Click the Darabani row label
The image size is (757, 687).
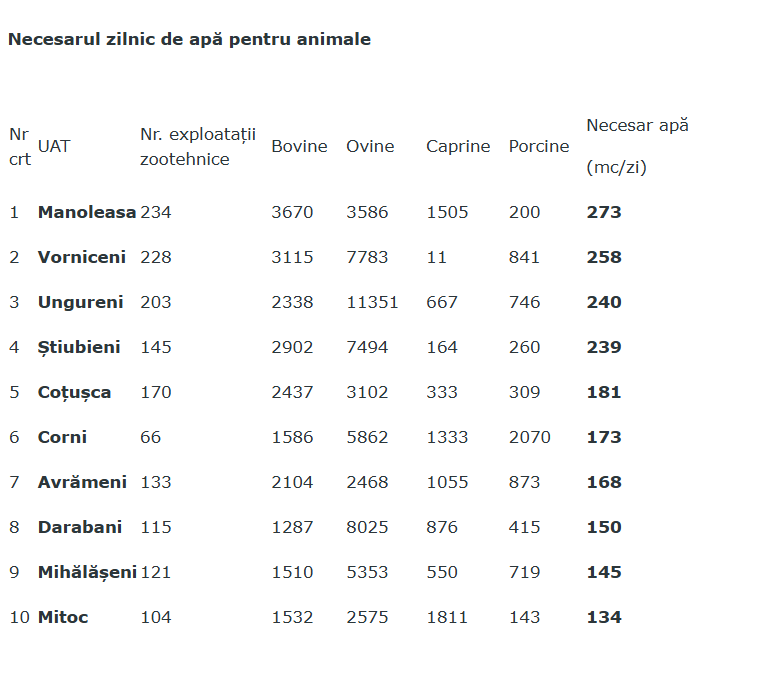pyautogui.click(x=80, y=527)
